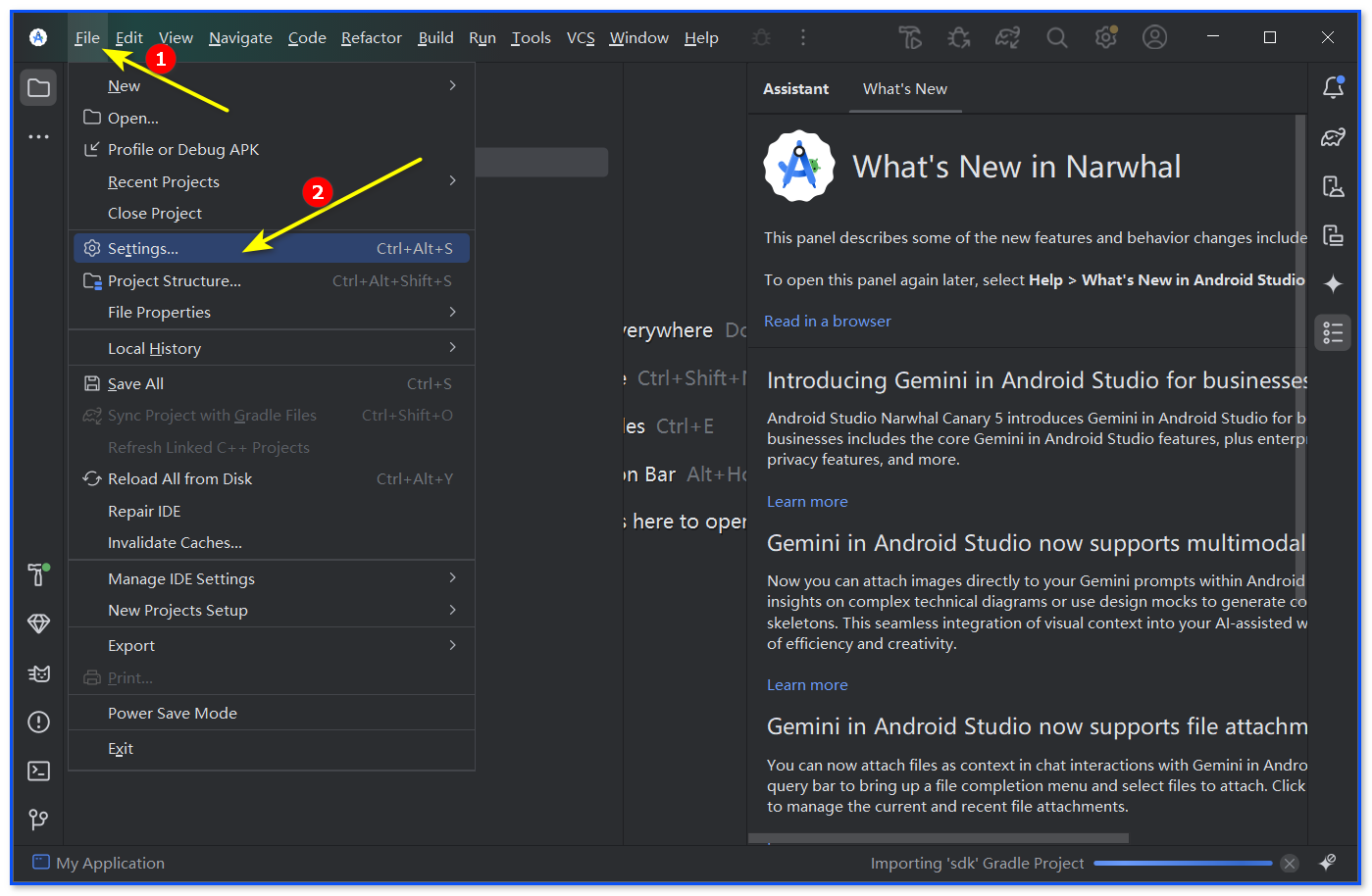This screenshot has width=1372, height=896.
Task: Open the Edit menu
Action: [x=129, y=37]
